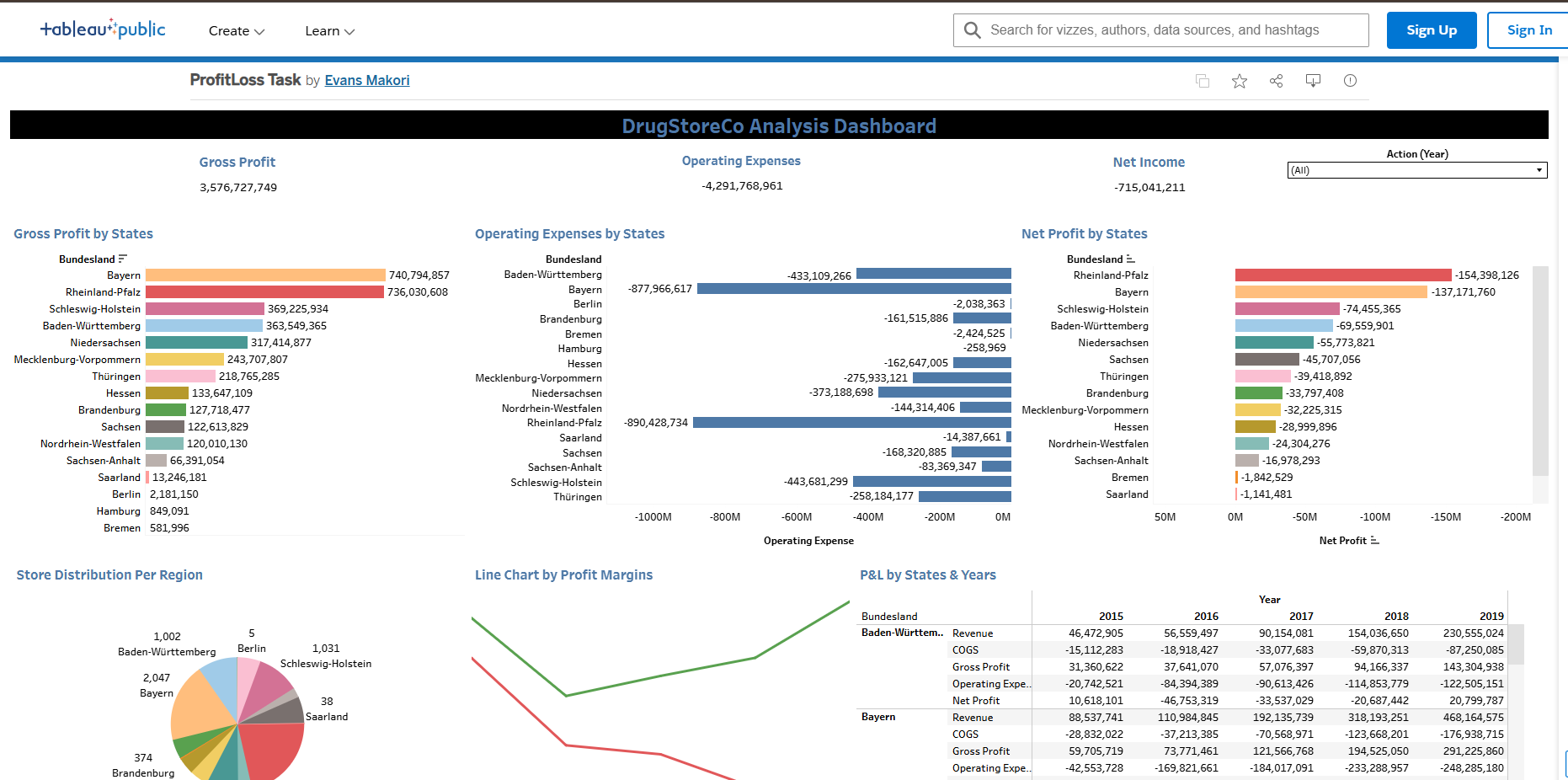Click the download icon
The height and width of the screenshot is (780, 1568).
pos(1313,81)
